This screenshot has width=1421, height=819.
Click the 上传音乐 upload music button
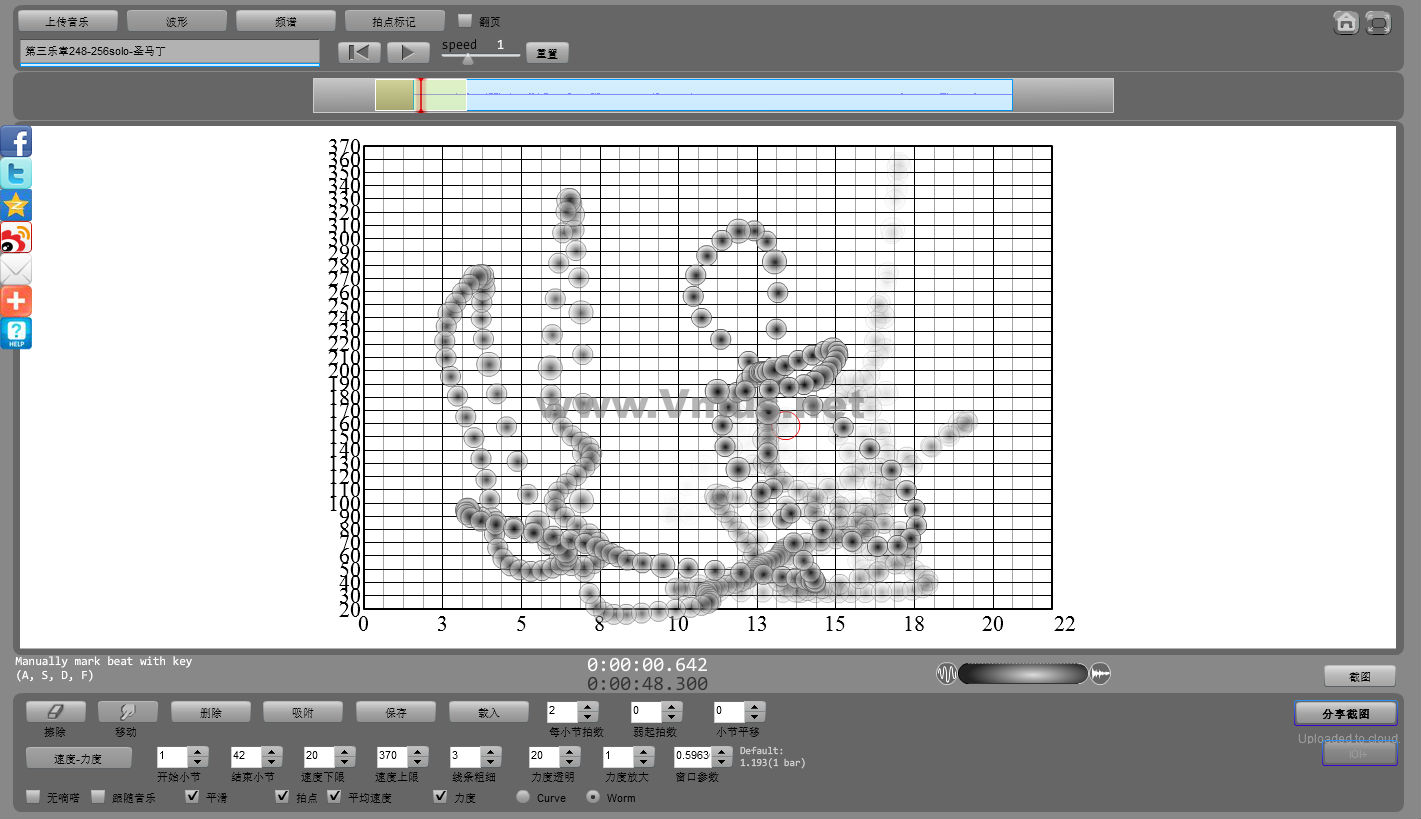[x=68, y=21]
